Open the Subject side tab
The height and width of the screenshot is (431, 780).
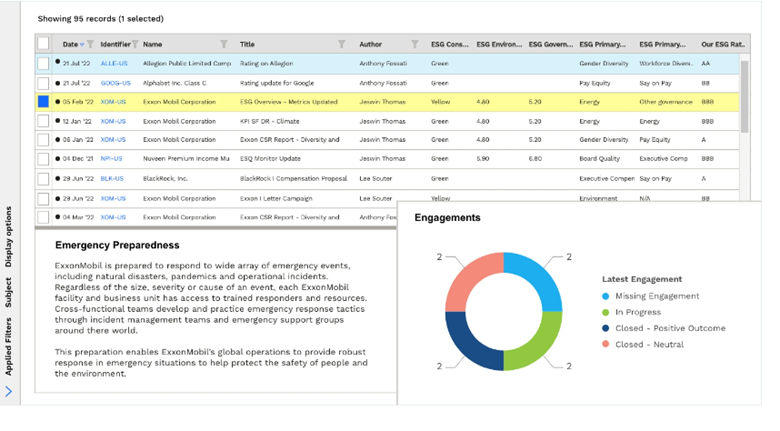pos(8,292)
